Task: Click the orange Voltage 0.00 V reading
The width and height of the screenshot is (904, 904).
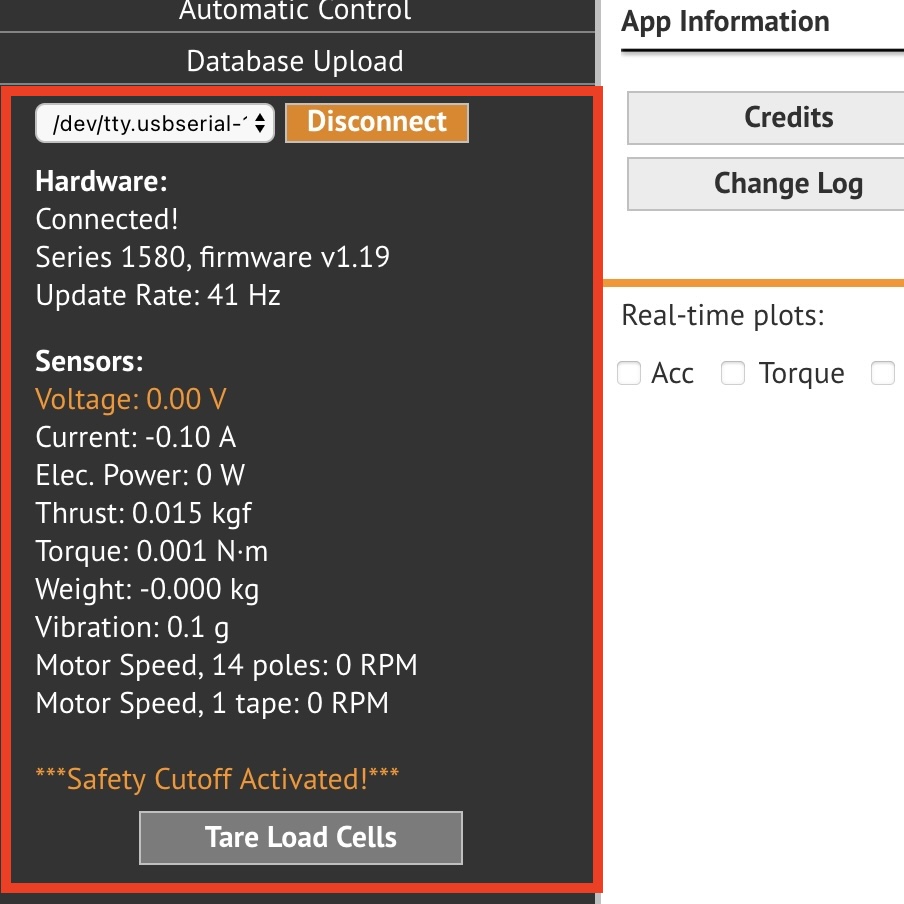Action: coord(131,400)
